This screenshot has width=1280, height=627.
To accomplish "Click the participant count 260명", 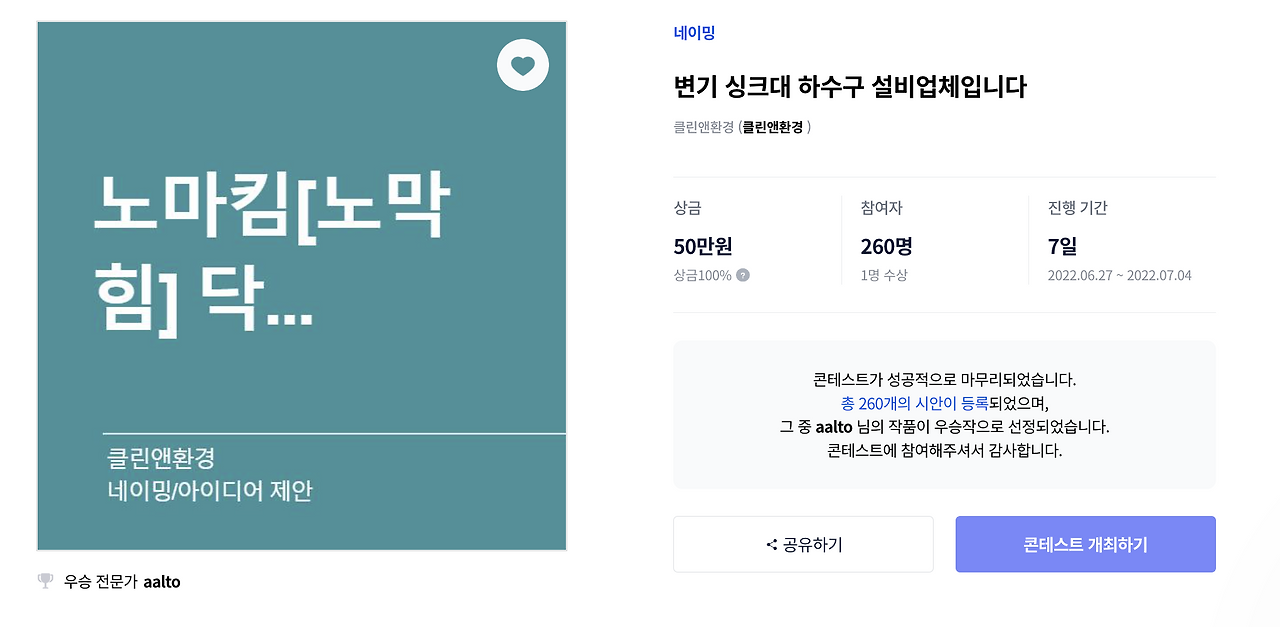I will (x=886, y=246).
